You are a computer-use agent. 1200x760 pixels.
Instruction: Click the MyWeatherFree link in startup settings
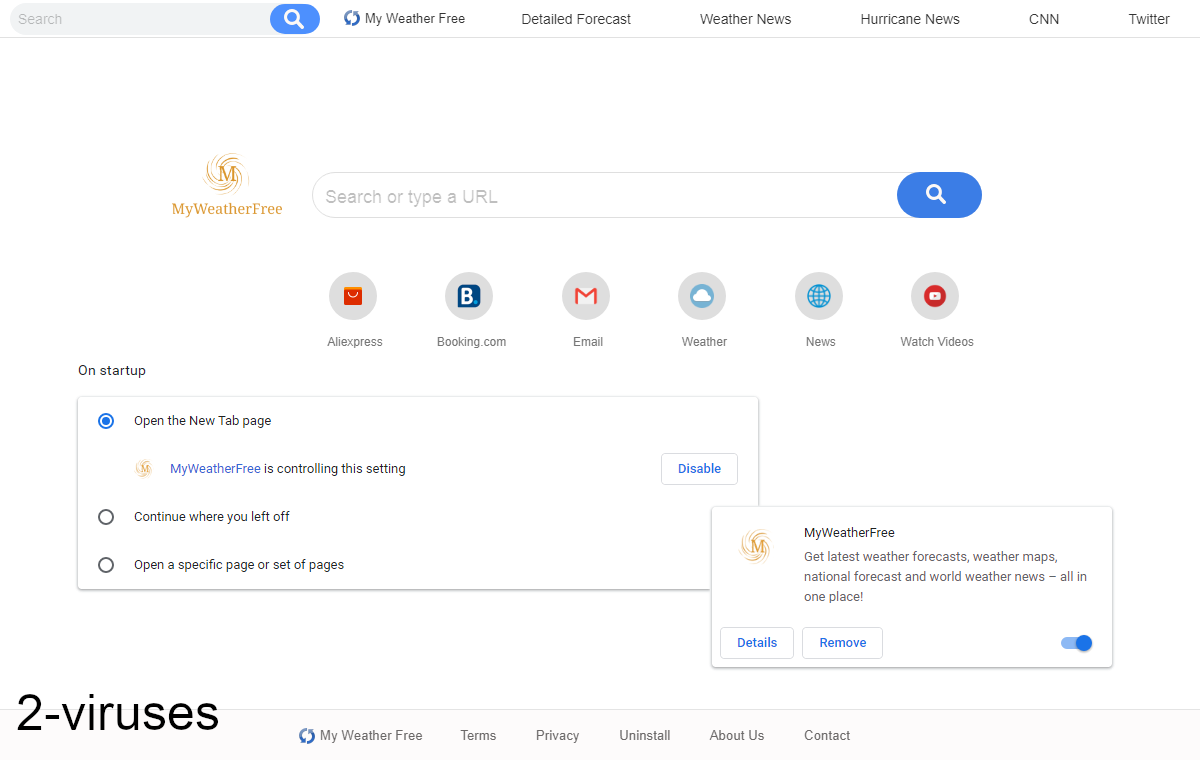click(214, 468)
